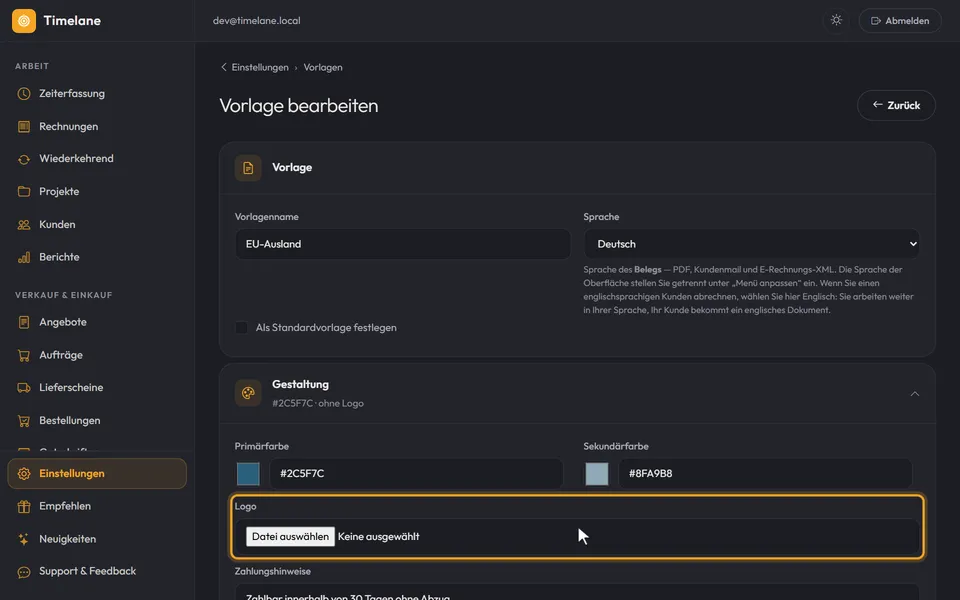
Task: Click the Rechnungen invoice icon
Action: click(x=24, y=127)
